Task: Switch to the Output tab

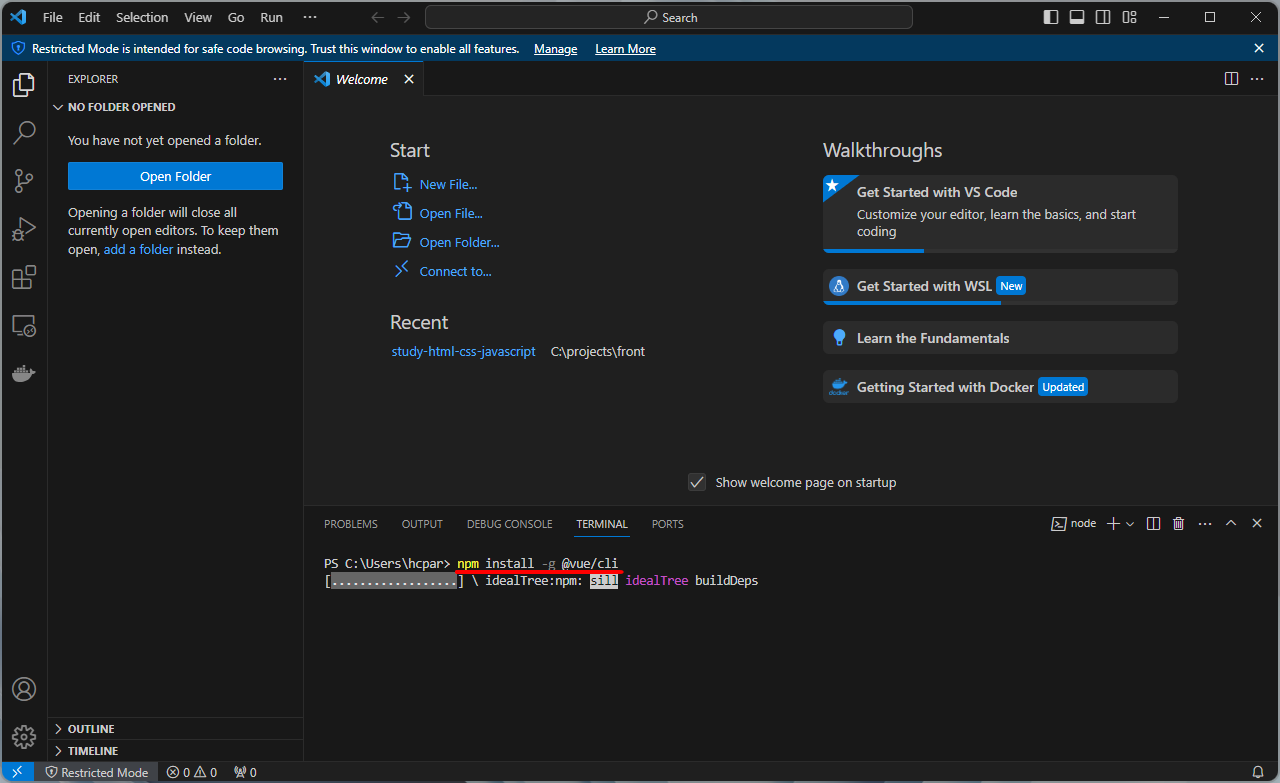Action: 422,524
